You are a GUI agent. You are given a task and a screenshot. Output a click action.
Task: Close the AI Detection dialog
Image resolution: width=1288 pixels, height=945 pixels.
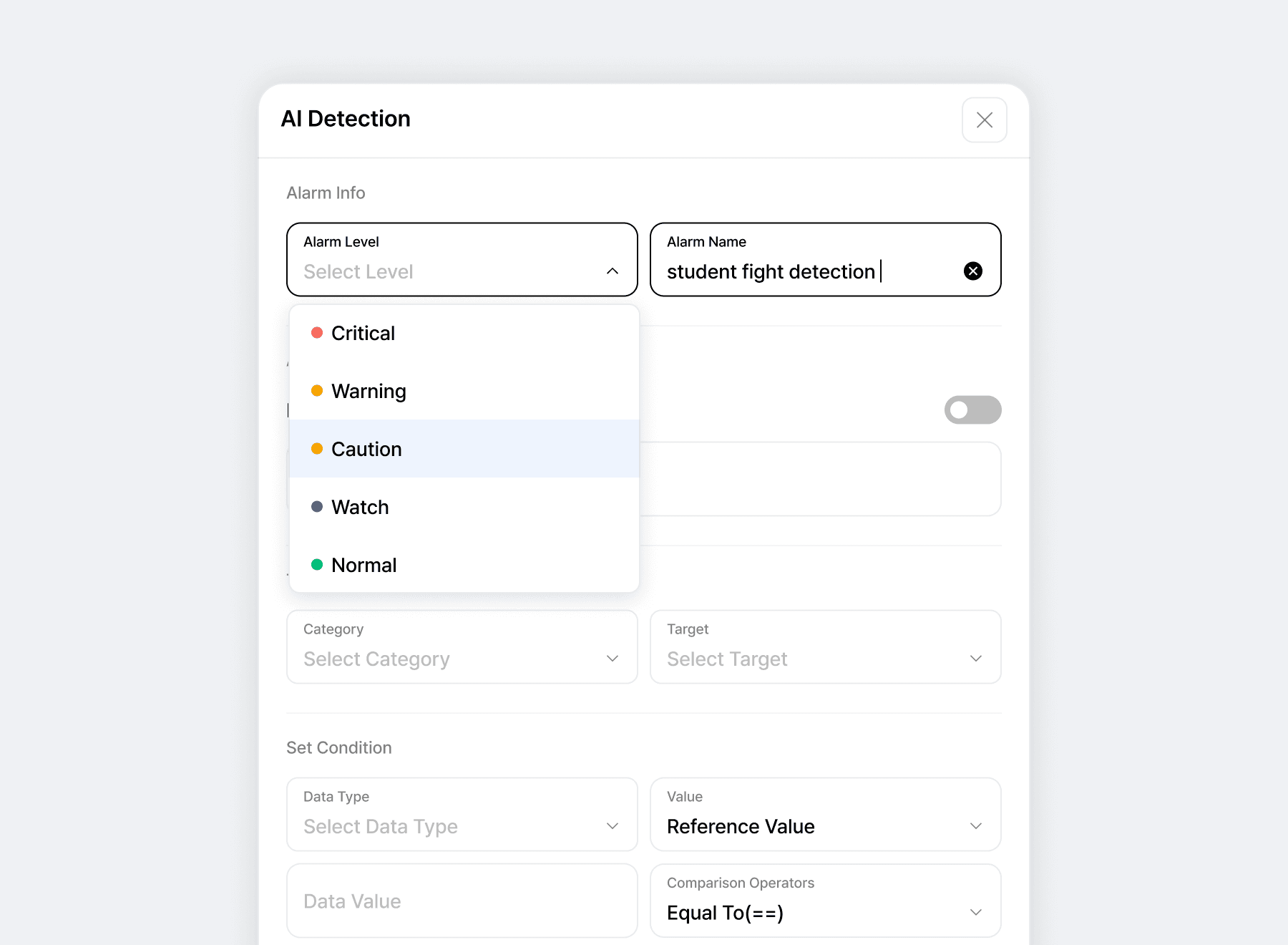click(984, 120)
